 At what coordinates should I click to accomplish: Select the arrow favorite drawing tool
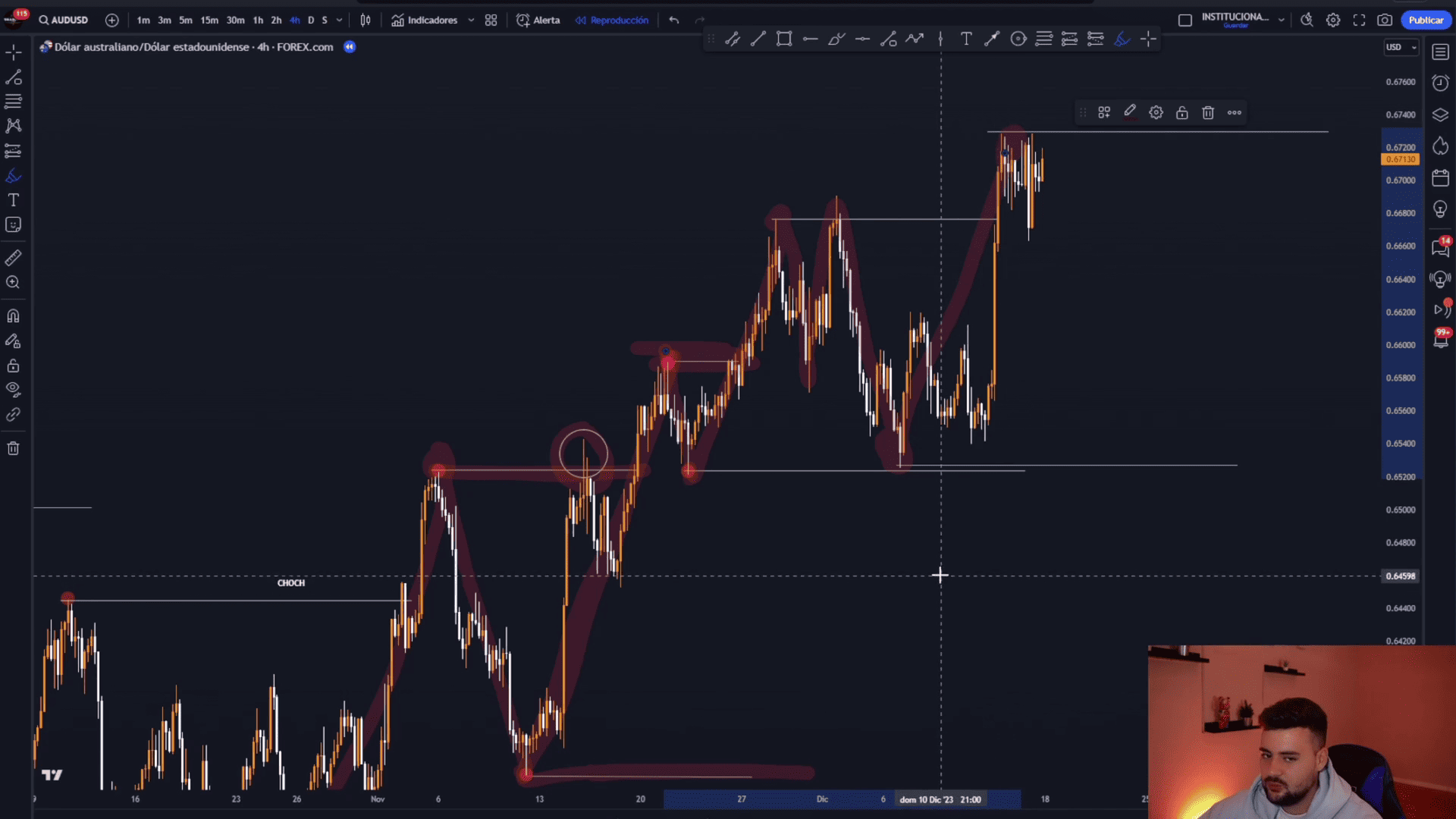992,39
